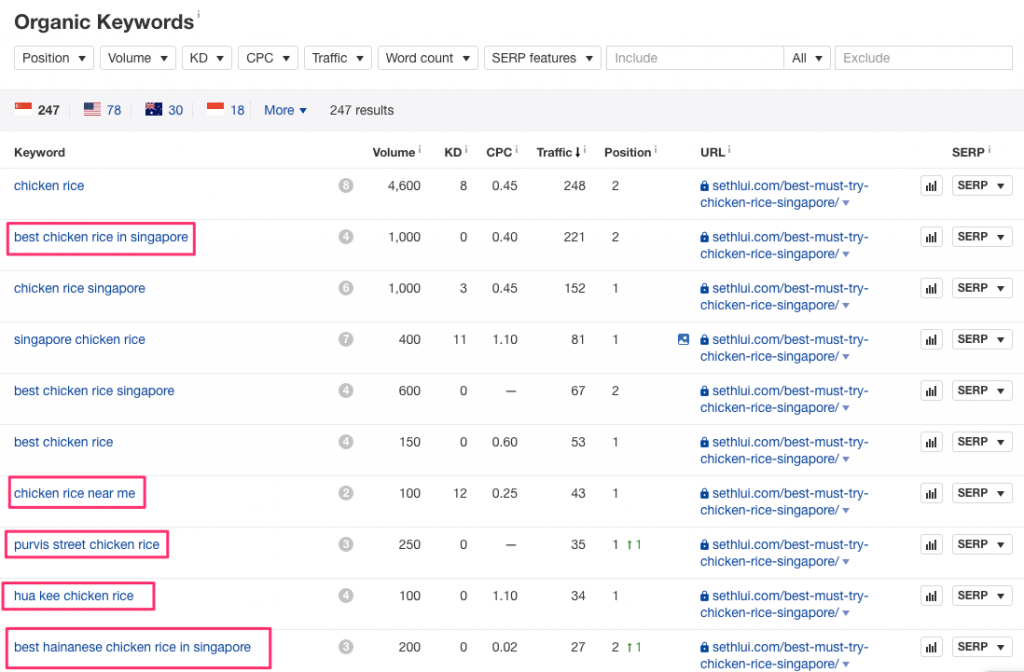Sort table by Volume column
Image resolution: width=1024 pixels, height=672 pixels.
[393, 152]
